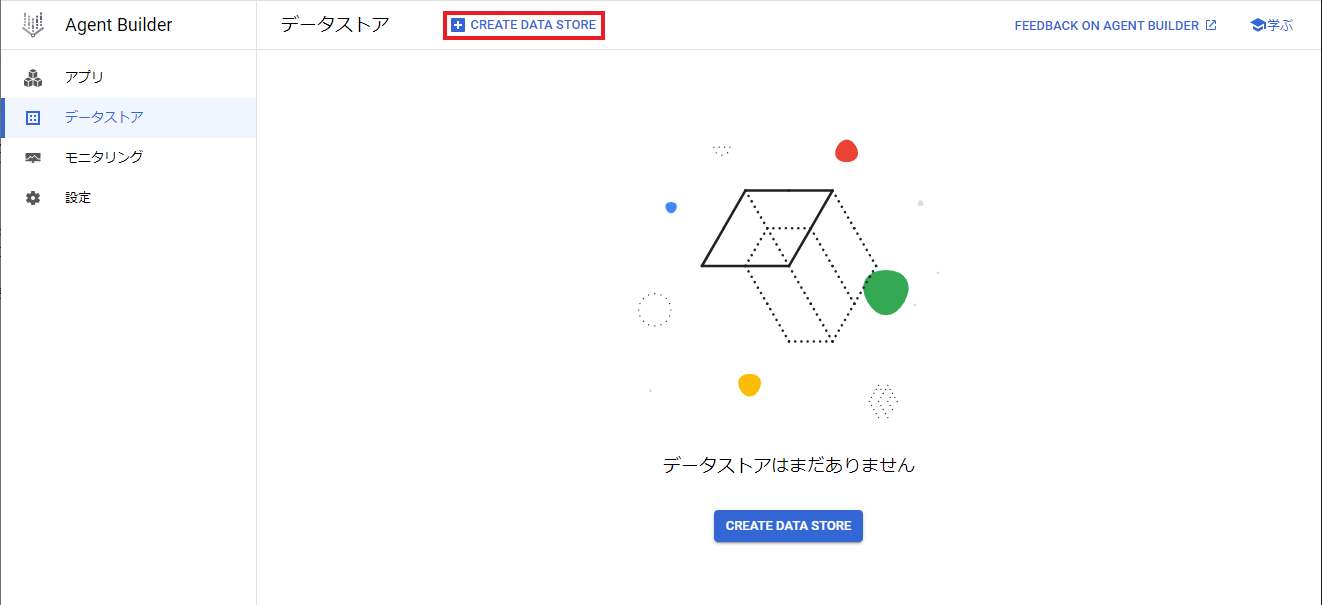The width and height of the screenshot is (1322, 605).
Task: Click the plus icon in CREATE DATA STORE
Action: pyautogui.click(x=459, y=23)
